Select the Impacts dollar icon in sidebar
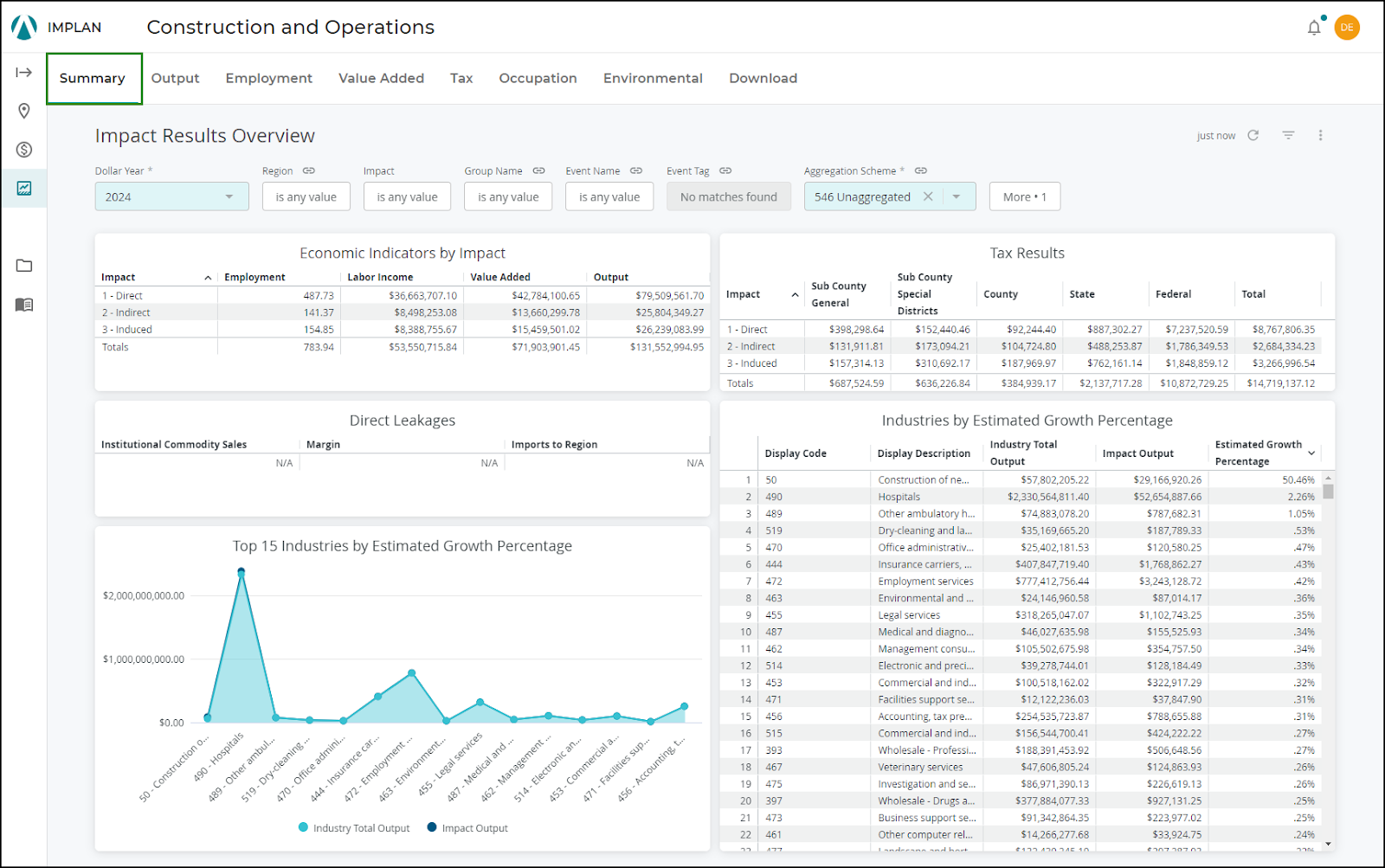 [23, 149]
